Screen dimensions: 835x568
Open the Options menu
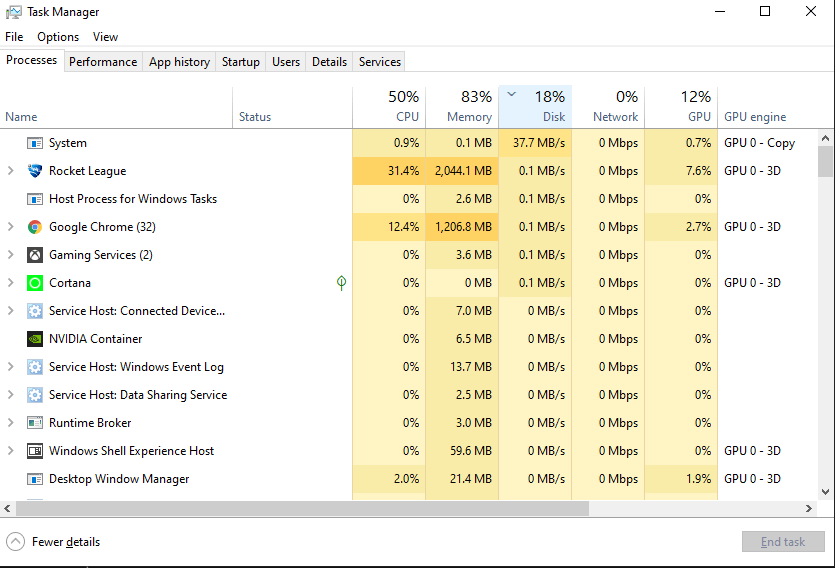pos(58,37)
